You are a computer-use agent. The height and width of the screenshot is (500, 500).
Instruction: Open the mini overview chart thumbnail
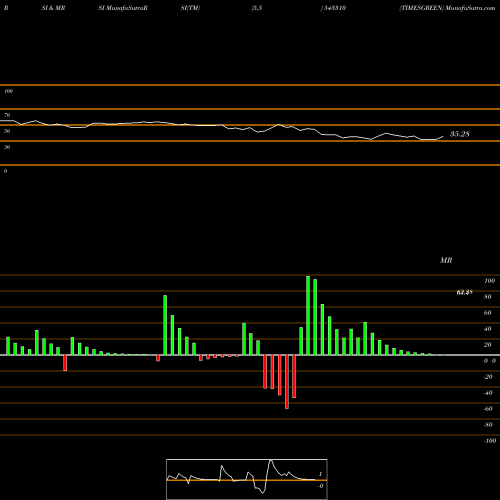pos(247,479)
